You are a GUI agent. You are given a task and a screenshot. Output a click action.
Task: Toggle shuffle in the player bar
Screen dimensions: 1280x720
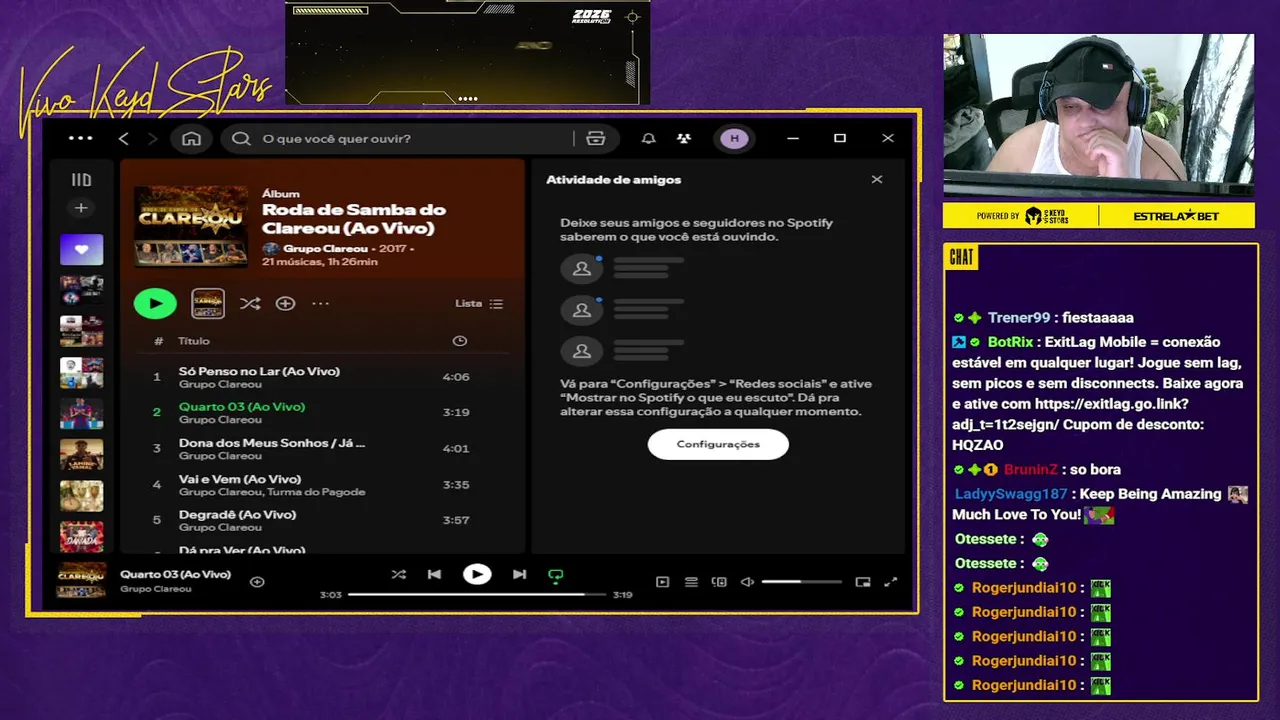click(398, 574)
